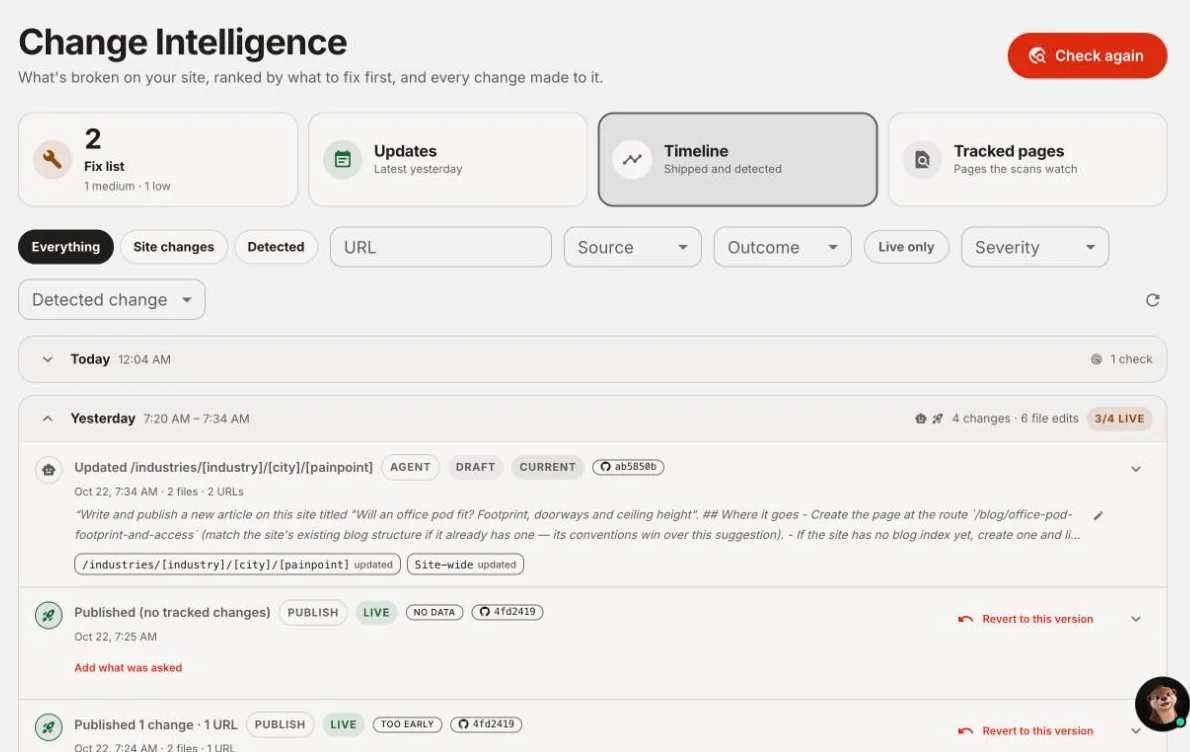Click the refresh icon beside filters
Image resolution: width=1190 pixels, height=752 pixels.
[1152, 300]
